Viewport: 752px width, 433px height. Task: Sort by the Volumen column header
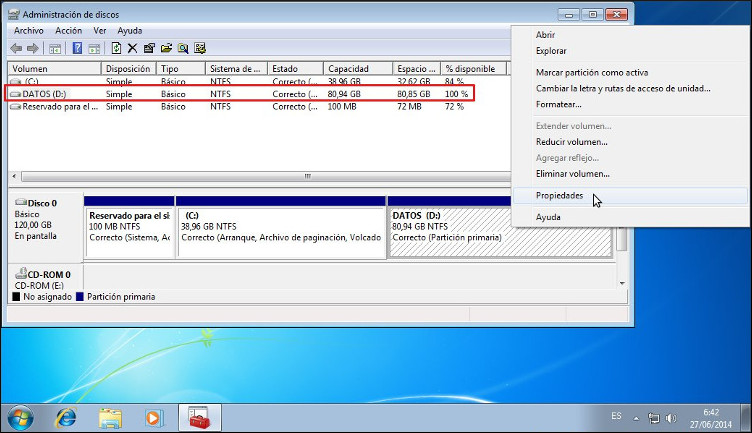tap(55, 69)
